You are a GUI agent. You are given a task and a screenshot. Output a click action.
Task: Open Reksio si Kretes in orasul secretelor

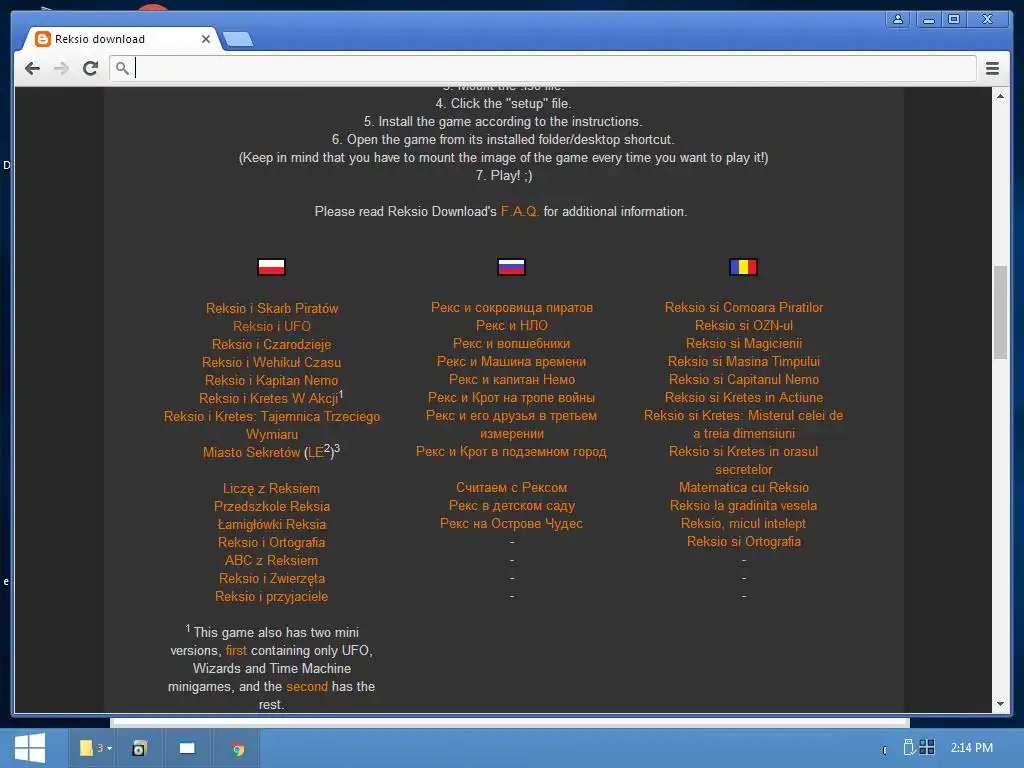(744, 460)
